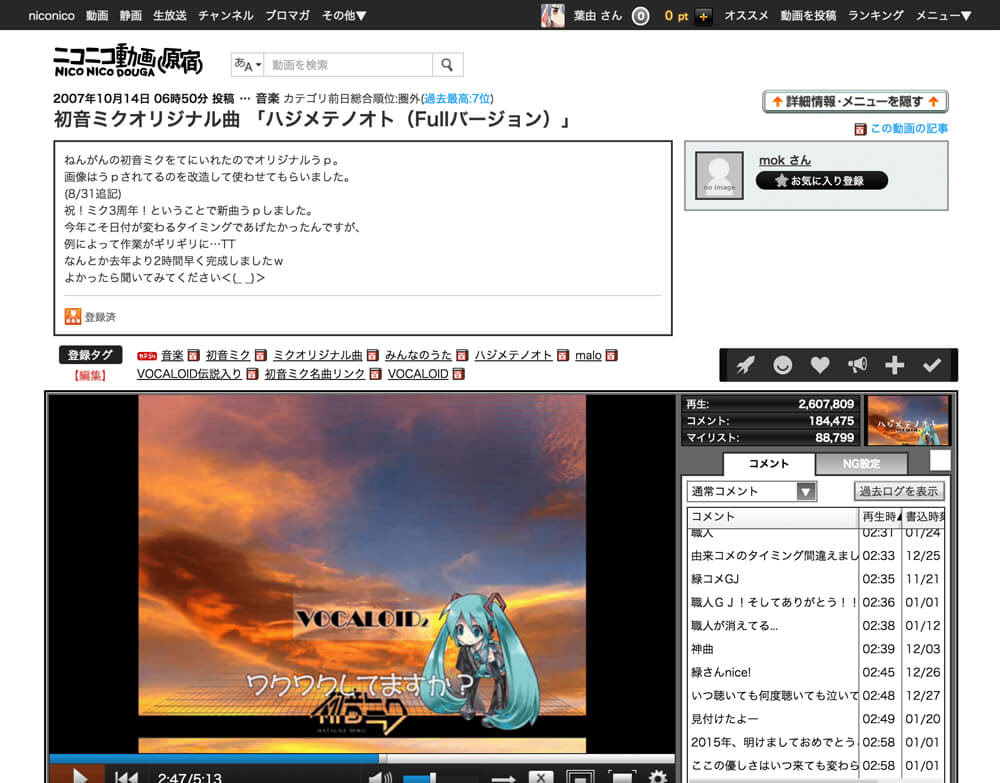
Task: Open the この動画の記事 link
Action: pos(909,129)
